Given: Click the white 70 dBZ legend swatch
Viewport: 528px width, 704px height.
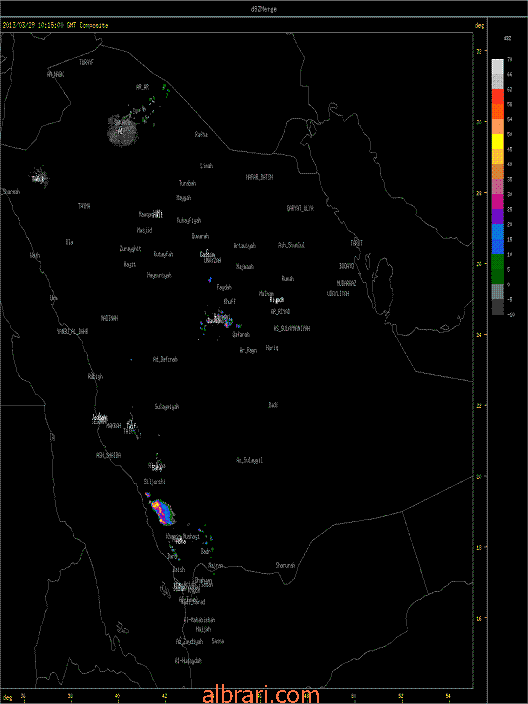Looking at the screenshot, I should click(x=497, y=66).
